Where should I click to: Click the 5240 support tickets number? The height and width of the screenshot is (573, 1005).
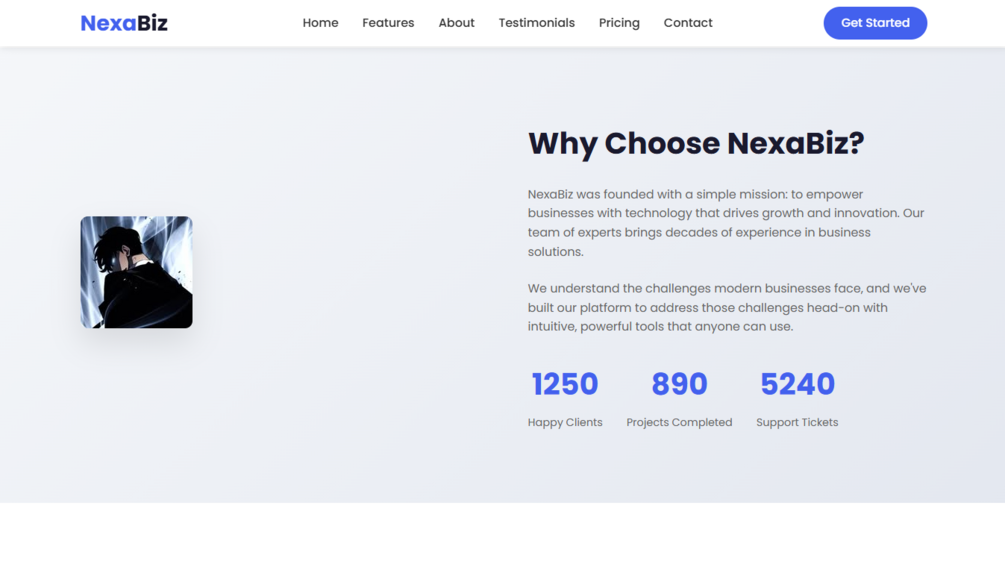[x=797, y=384]
